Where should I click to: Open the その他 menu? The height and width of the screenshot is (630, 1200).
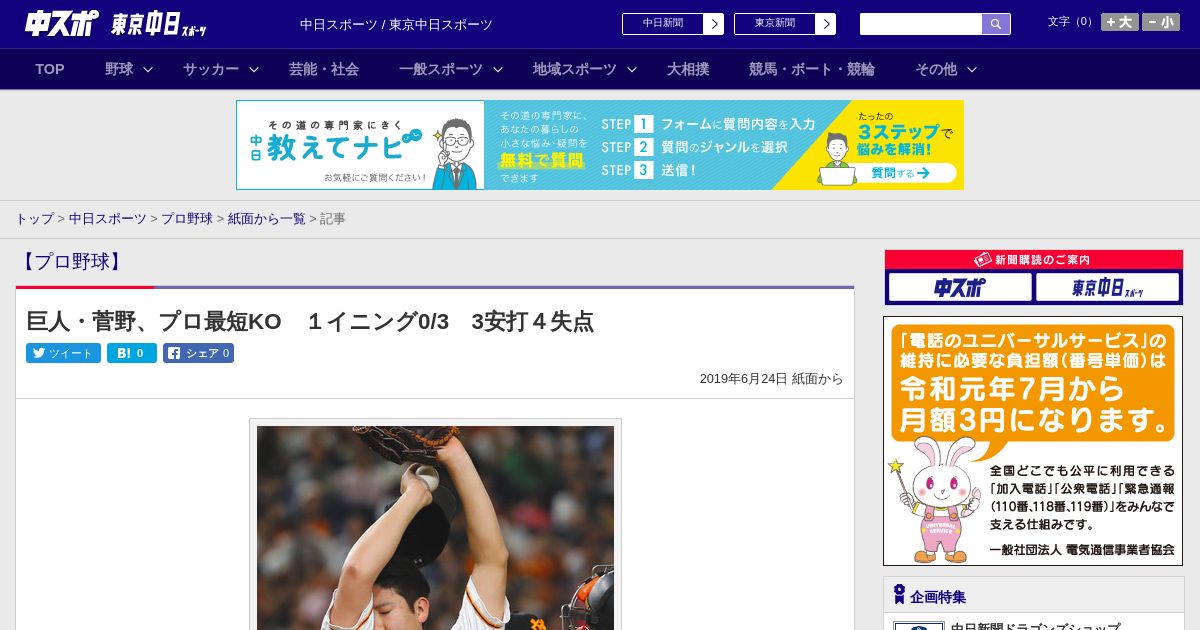(936, 69)
